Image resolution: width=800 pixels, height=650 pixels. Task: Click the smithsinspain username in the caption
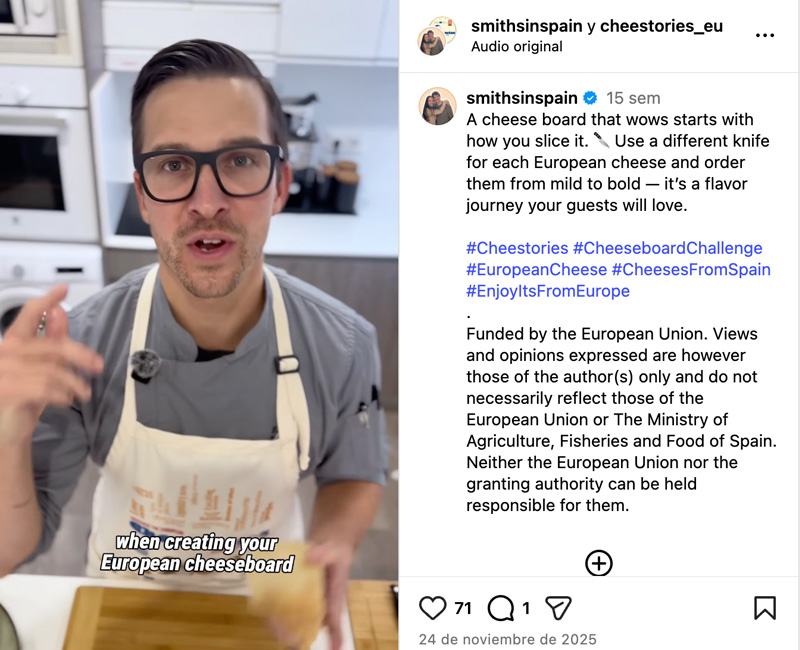click(521, 98)
